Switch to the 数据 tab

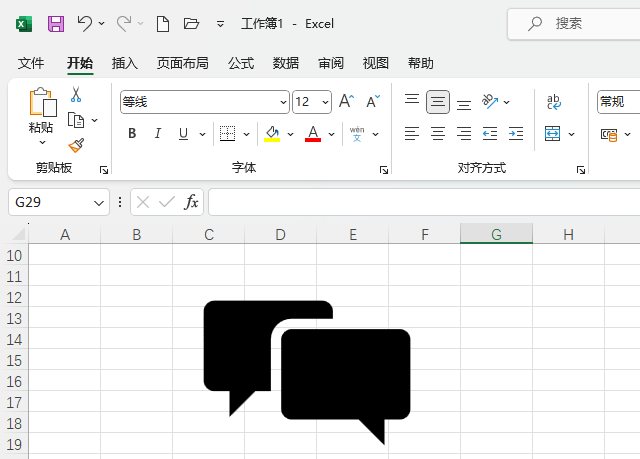[x=286, y=63]
